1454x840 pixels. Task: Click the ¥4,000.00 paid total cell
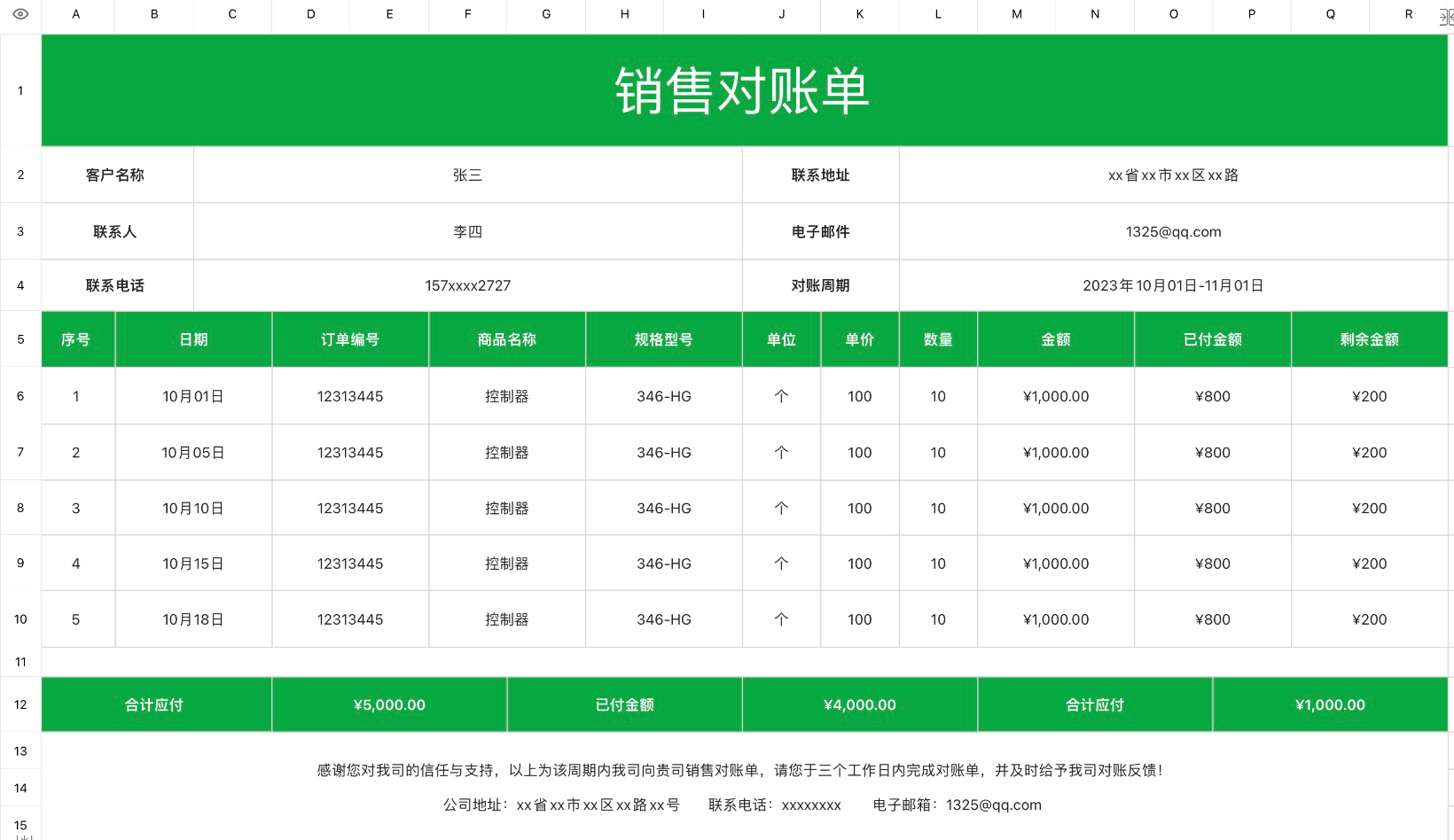tap(860, 704)
